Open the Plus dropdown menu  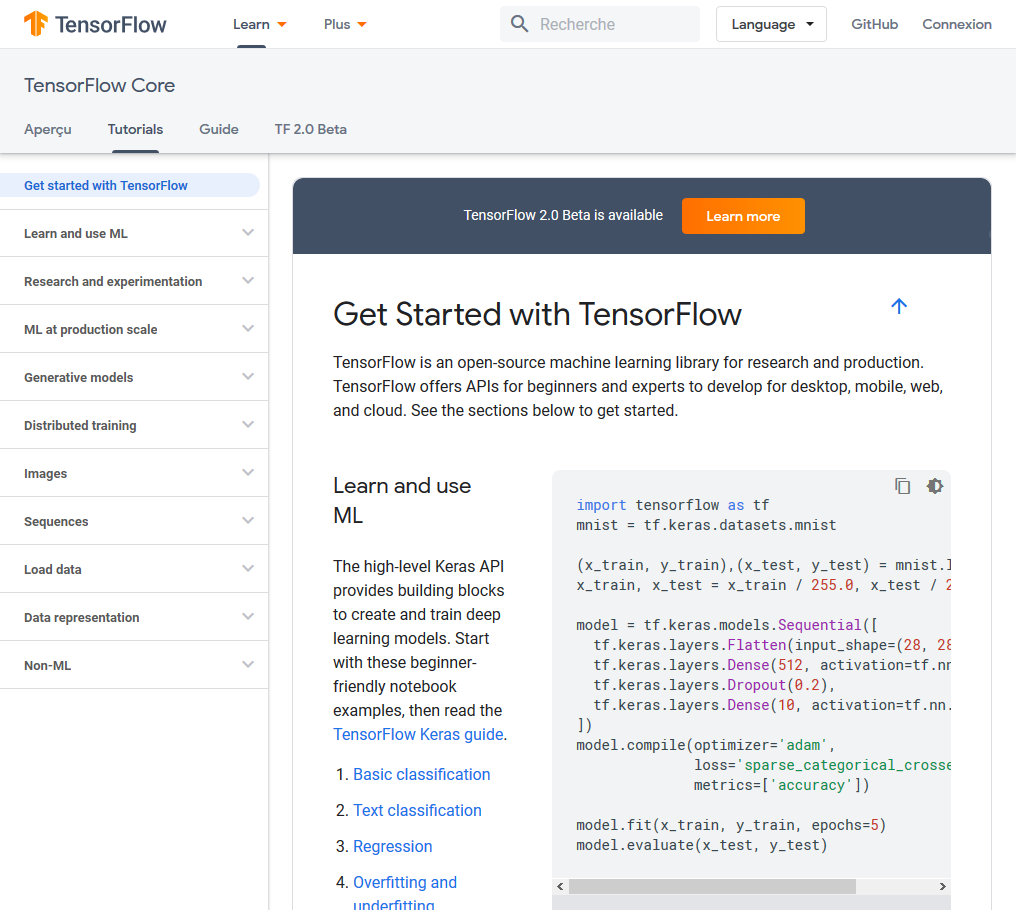[345, 24]
